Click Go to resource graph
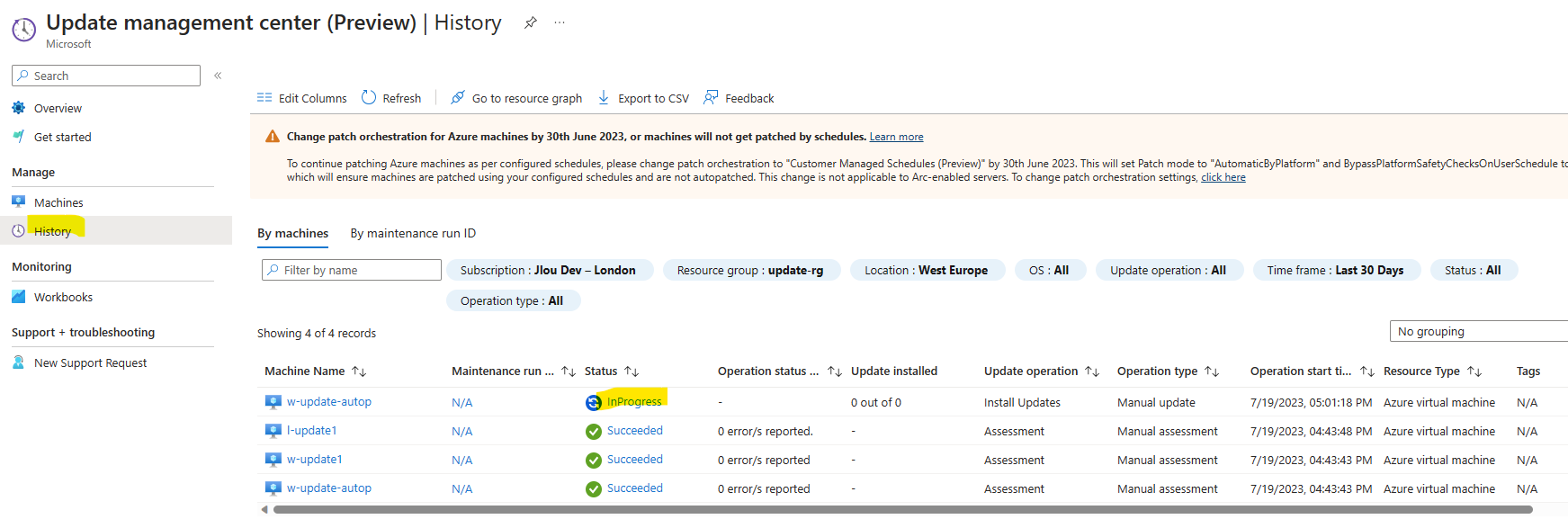This screenshot has width=1568, height=528. [x=516, y=98]
